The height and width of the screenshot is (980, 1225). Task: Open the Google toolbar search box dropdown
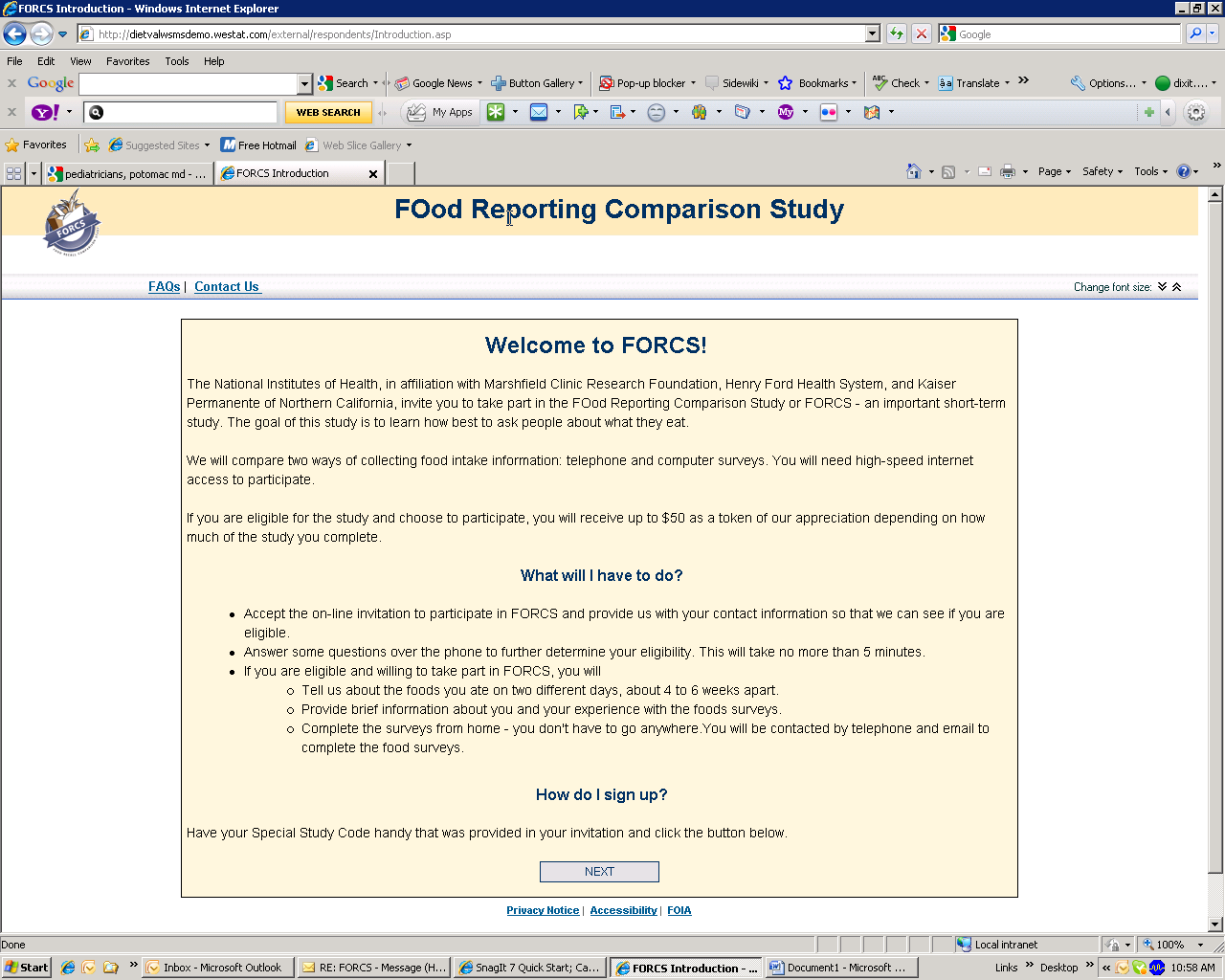click(x=304, y=83)
